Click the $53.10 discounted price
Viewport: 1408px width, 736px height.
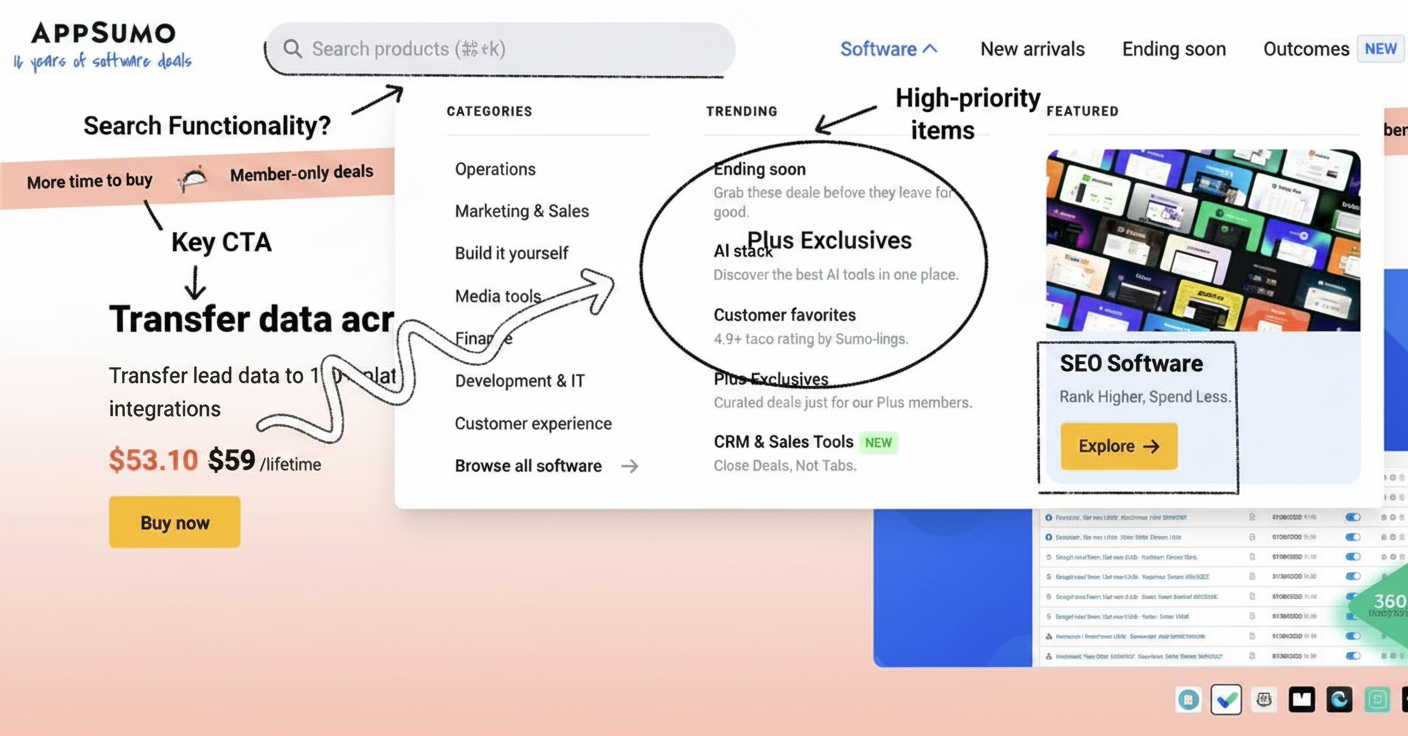[x=154, y=460]
